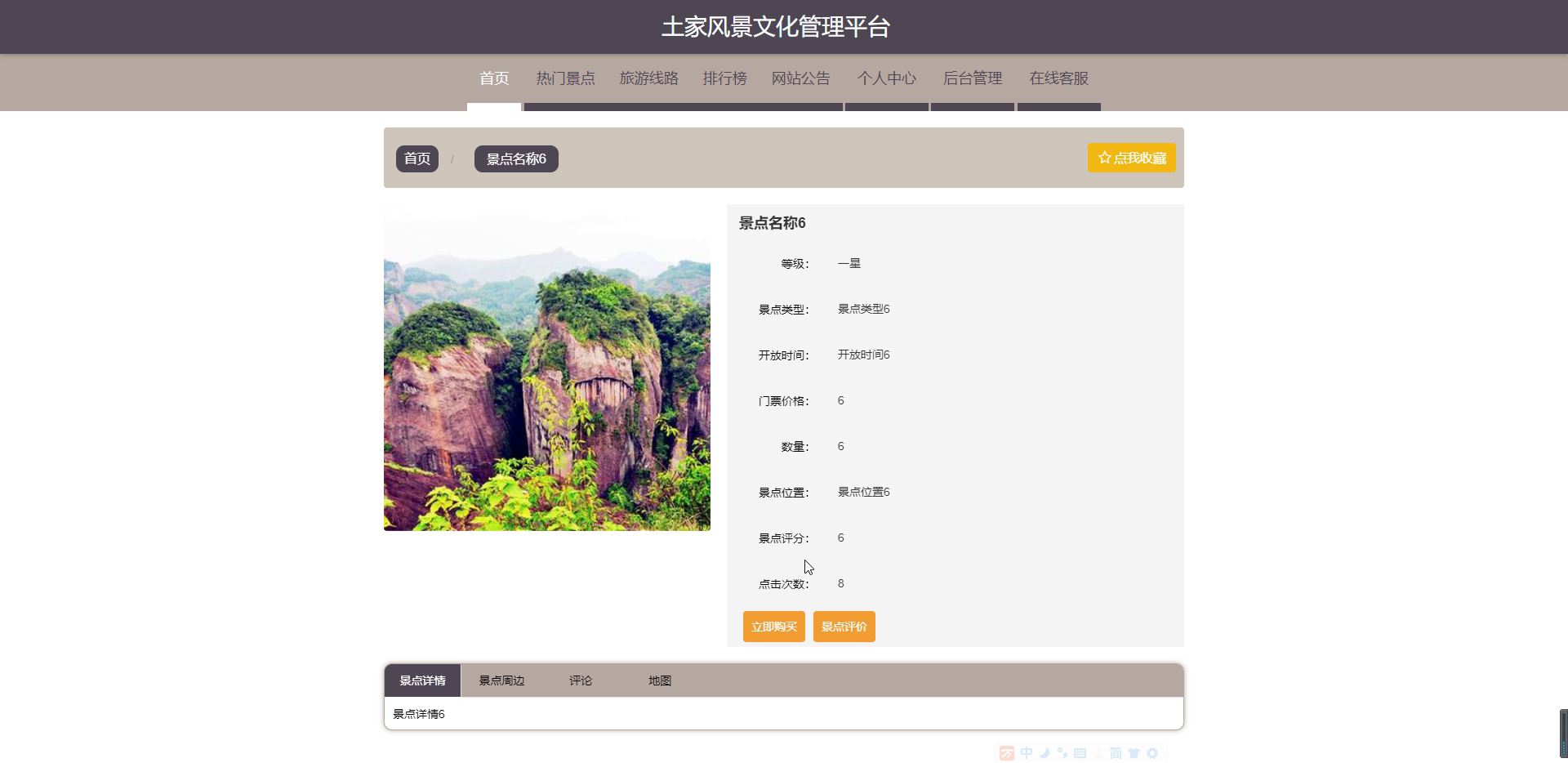Screen dimensions: 1568x763
Task: Click the Wubi input method logo icon
Action: [x=1007, y=753]
